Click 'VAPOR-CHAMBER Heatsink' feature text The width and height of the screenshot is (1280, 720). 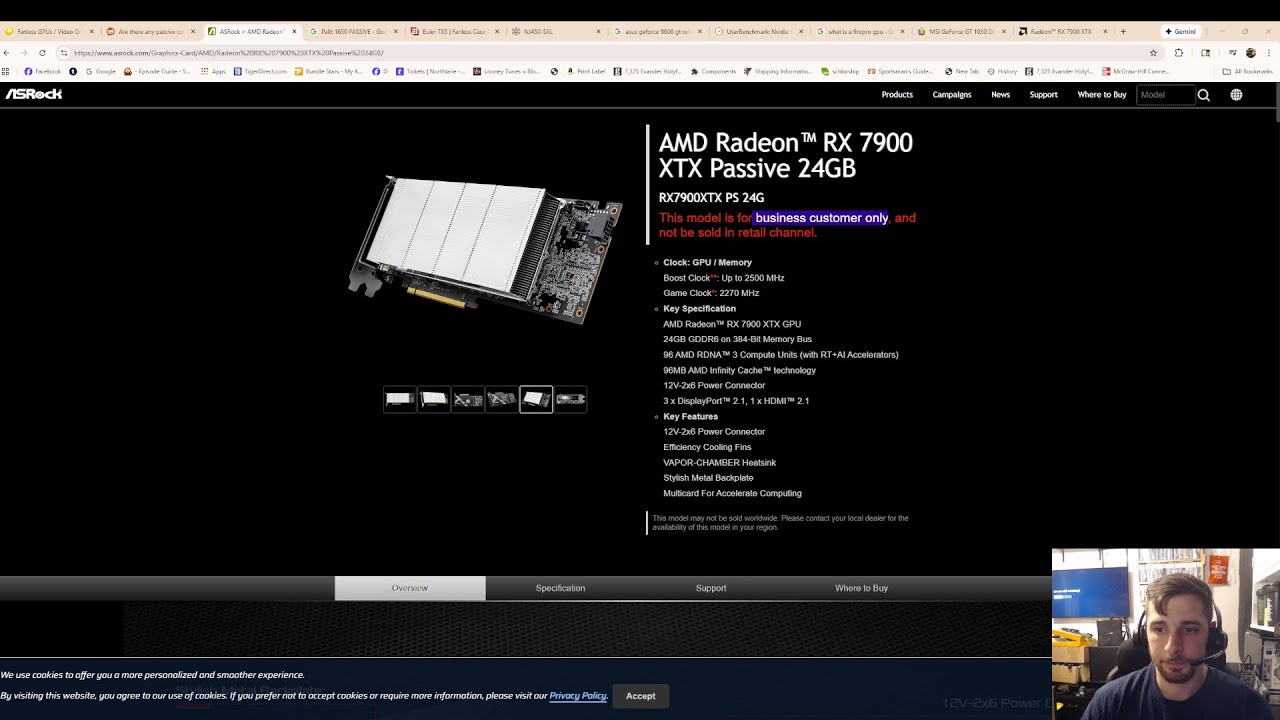719,462
